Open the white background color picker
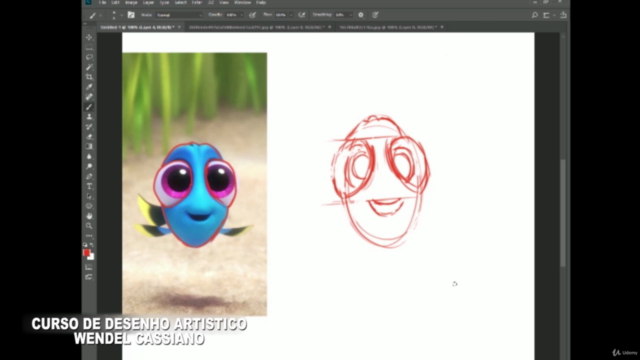Image resolution: width=640 pixels, height=360 pixels. click(x=92, y=257)
